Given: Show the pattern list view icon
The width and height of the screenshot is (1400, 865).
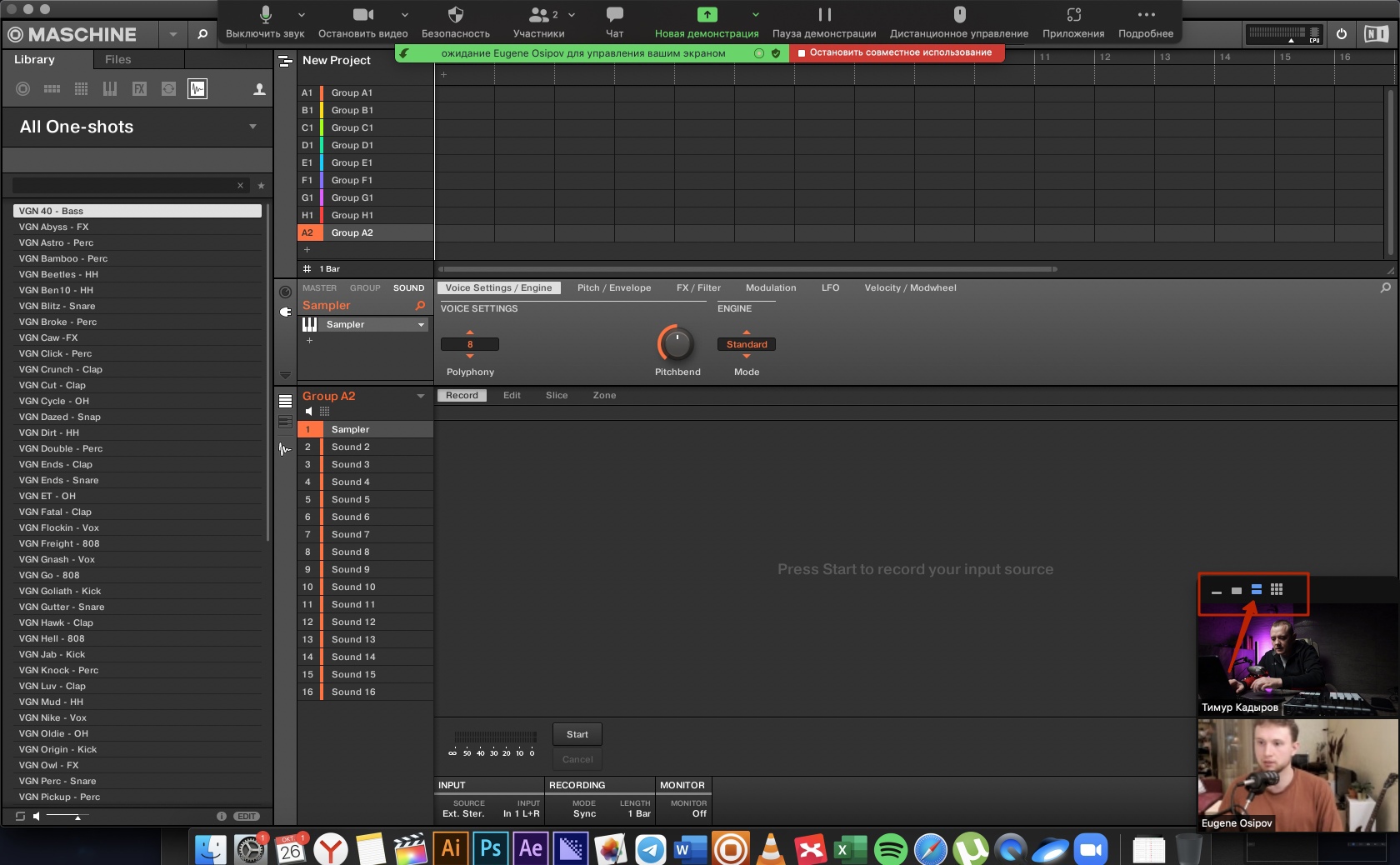Looking at the screenshot, I should [x=285, y=401].
